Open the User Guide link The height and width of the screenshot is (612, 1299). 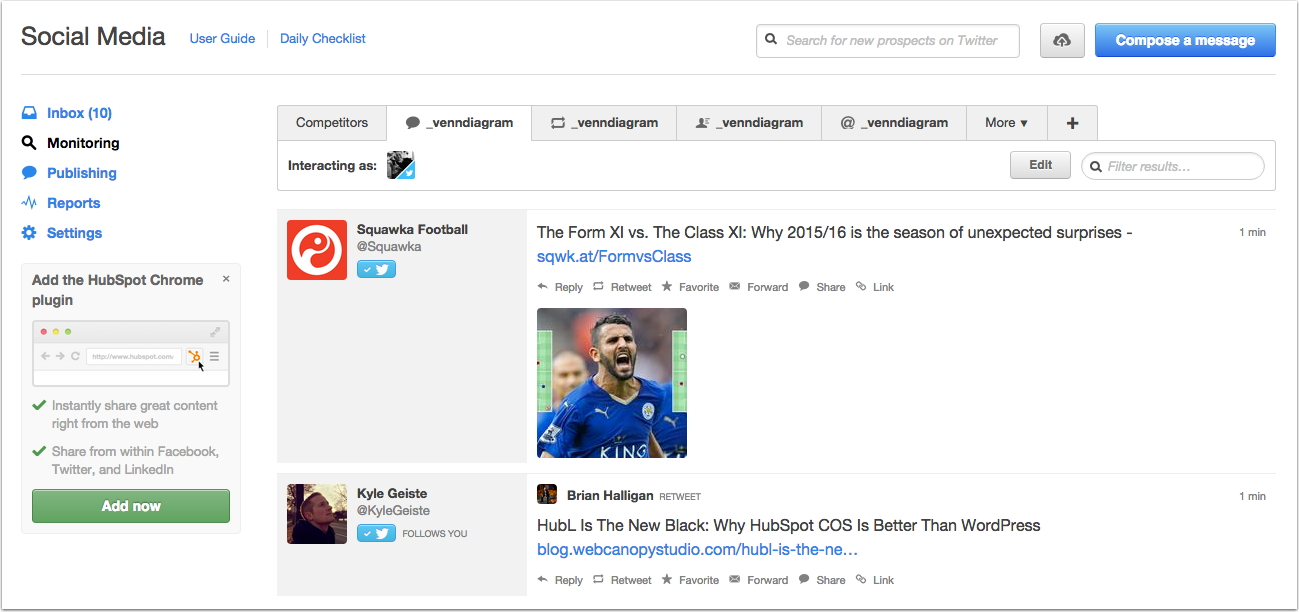click(222, 39)
